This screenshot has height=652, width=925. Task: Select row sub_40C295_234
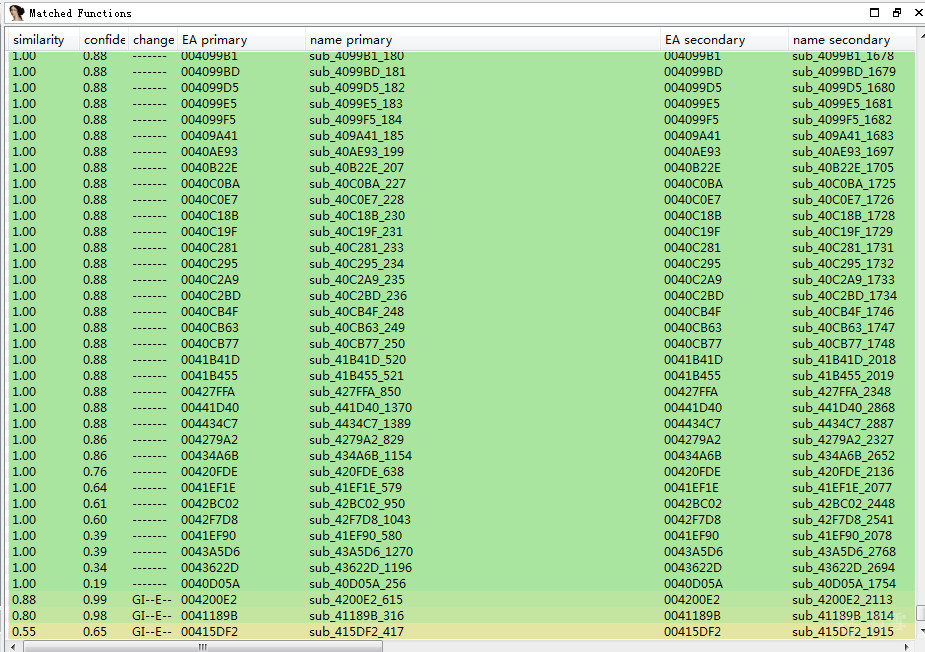tap(461, 264)
